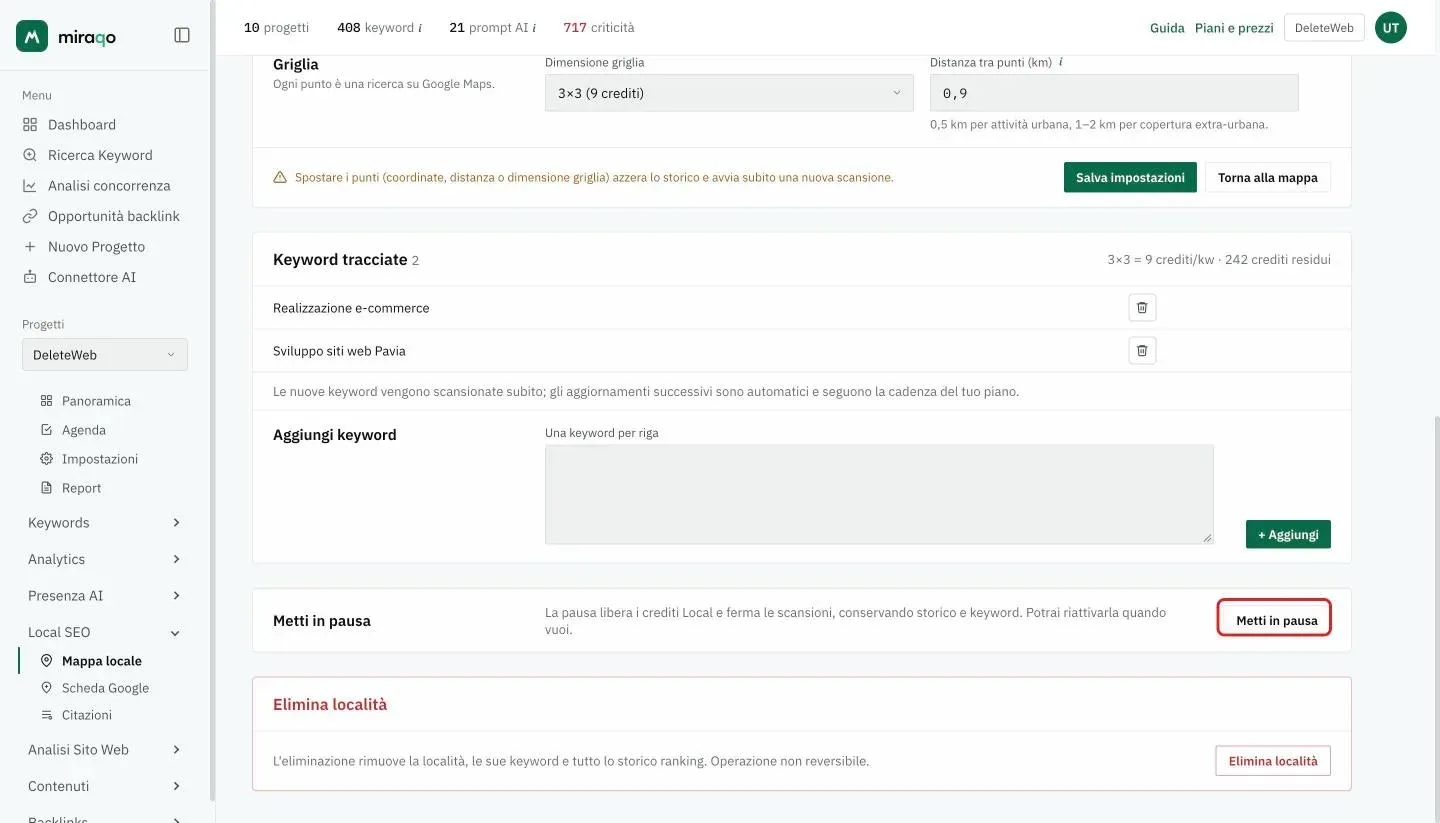Open Piani e prezzi
Screen dimensions: 1440x823
(x=1234, y=28)
